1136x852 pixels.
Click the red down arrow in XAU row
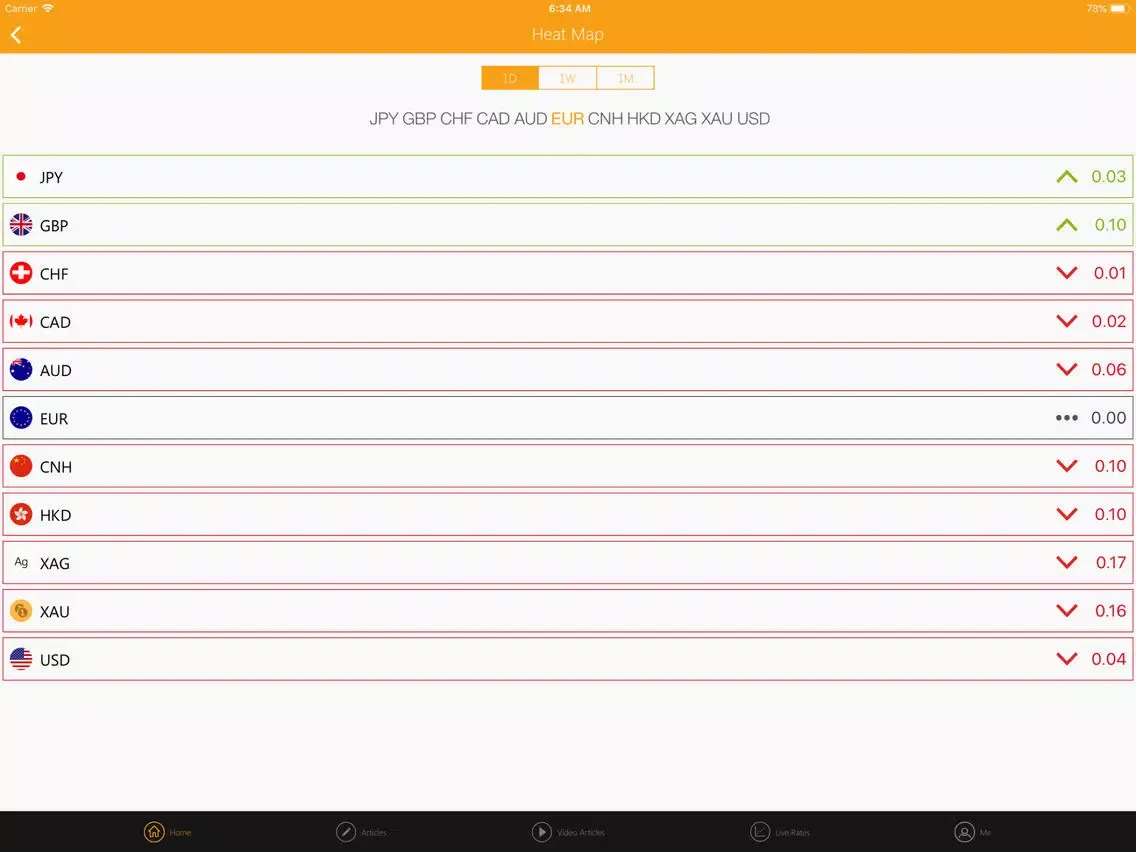(1066, 611)
